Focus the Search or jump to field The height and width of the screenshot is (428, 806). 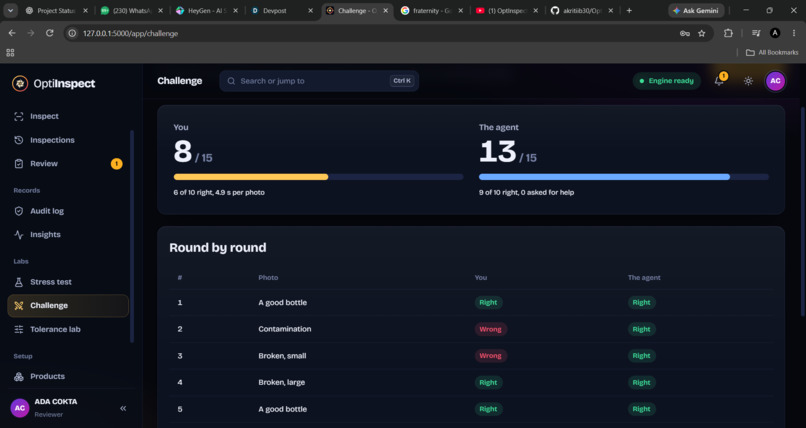click(319, 81)
